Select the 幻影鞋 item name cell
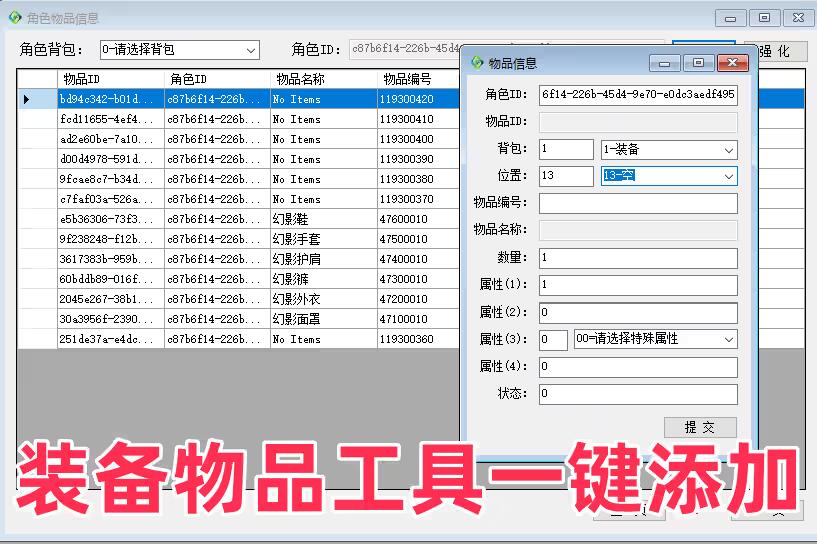This screenshot has width=817, height=544. 324,219
